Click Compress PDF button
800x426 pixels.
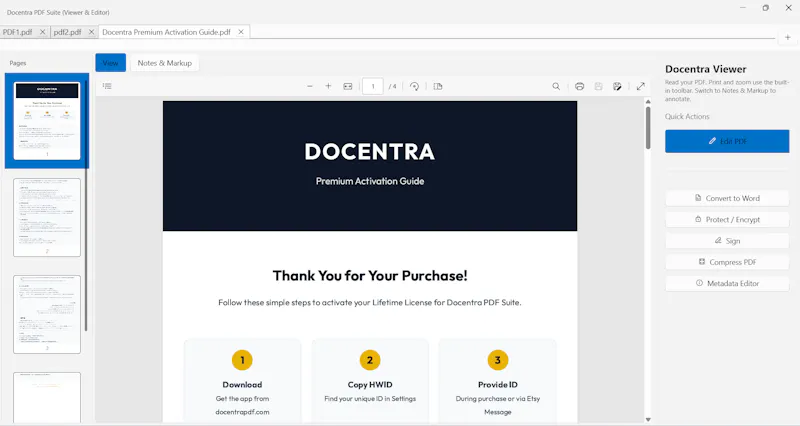tap(727, 262)
